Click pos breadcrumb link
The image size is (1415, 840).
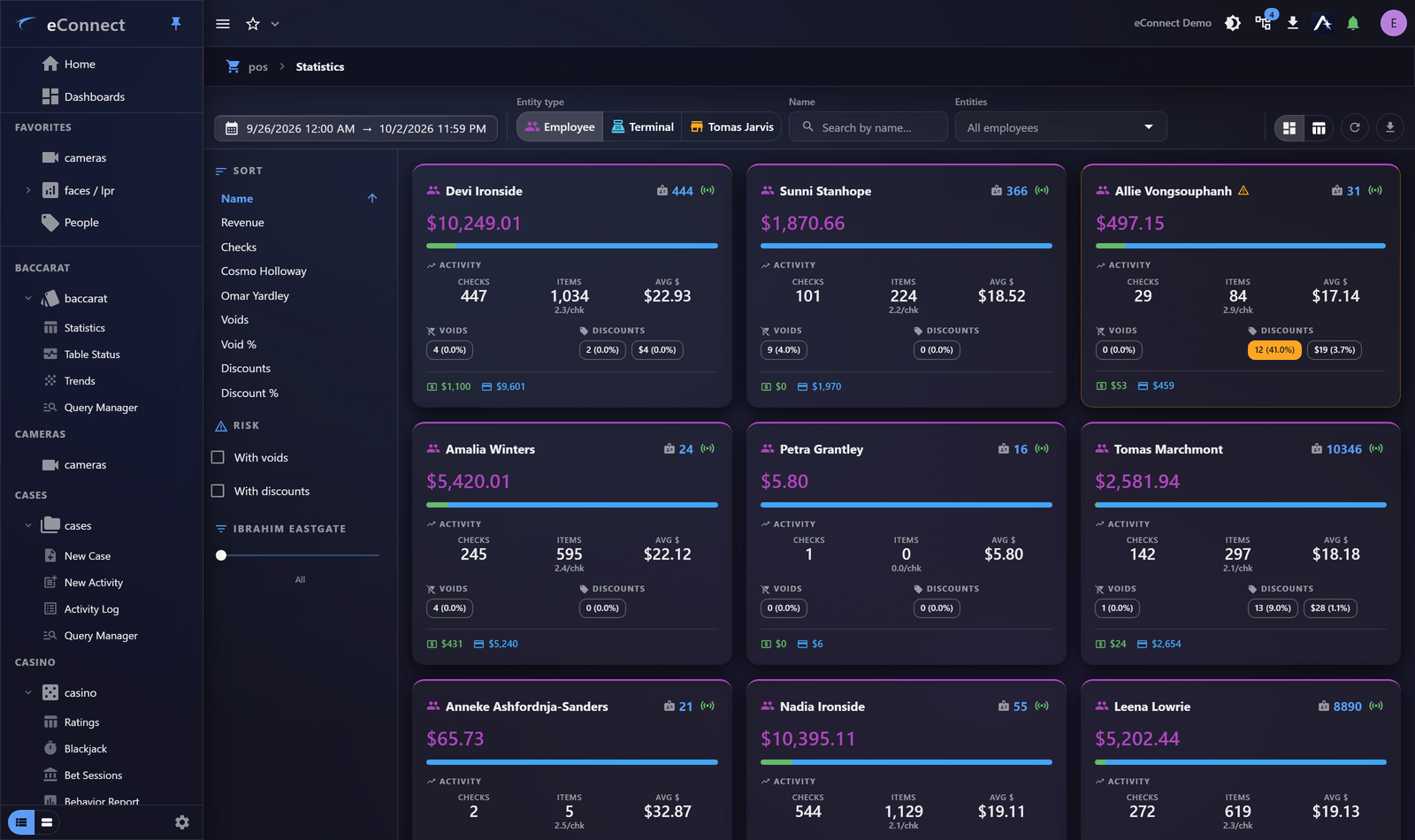point(258,67)
